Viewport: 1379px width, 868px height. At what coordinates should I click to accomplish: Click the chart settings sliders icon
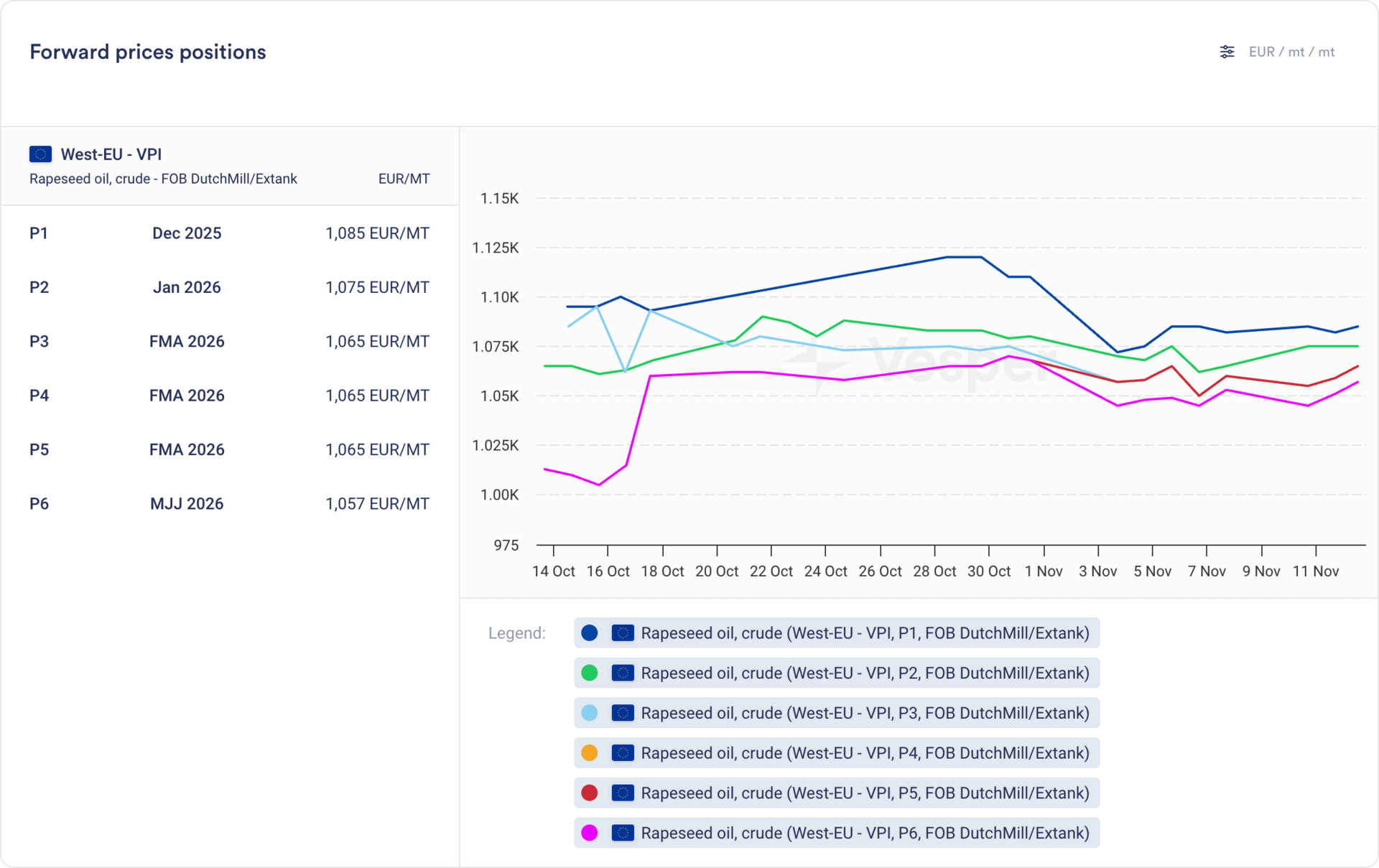click(1227, 52)
